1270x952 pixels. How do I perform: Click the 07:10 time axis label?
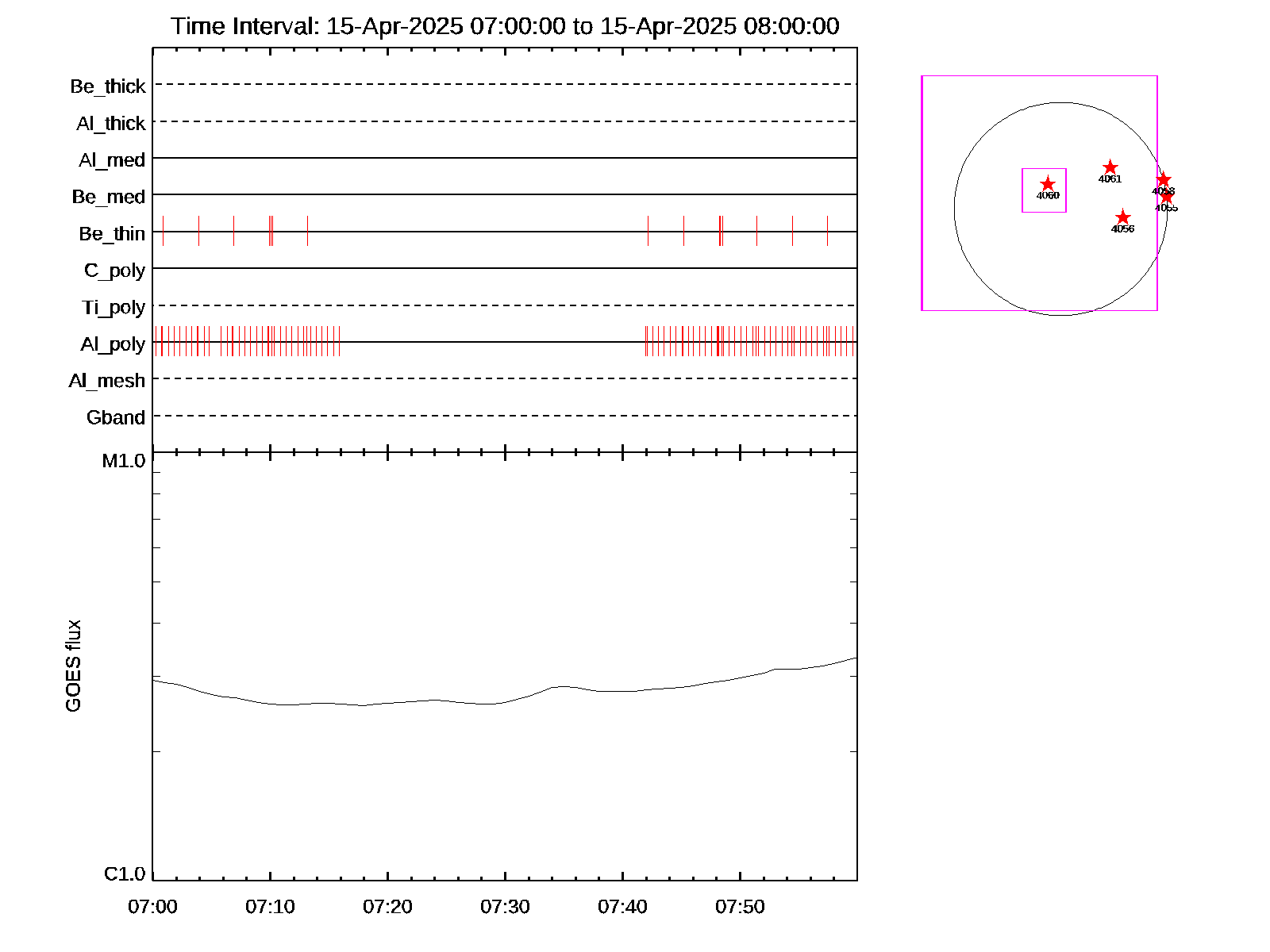pos(270,907)
